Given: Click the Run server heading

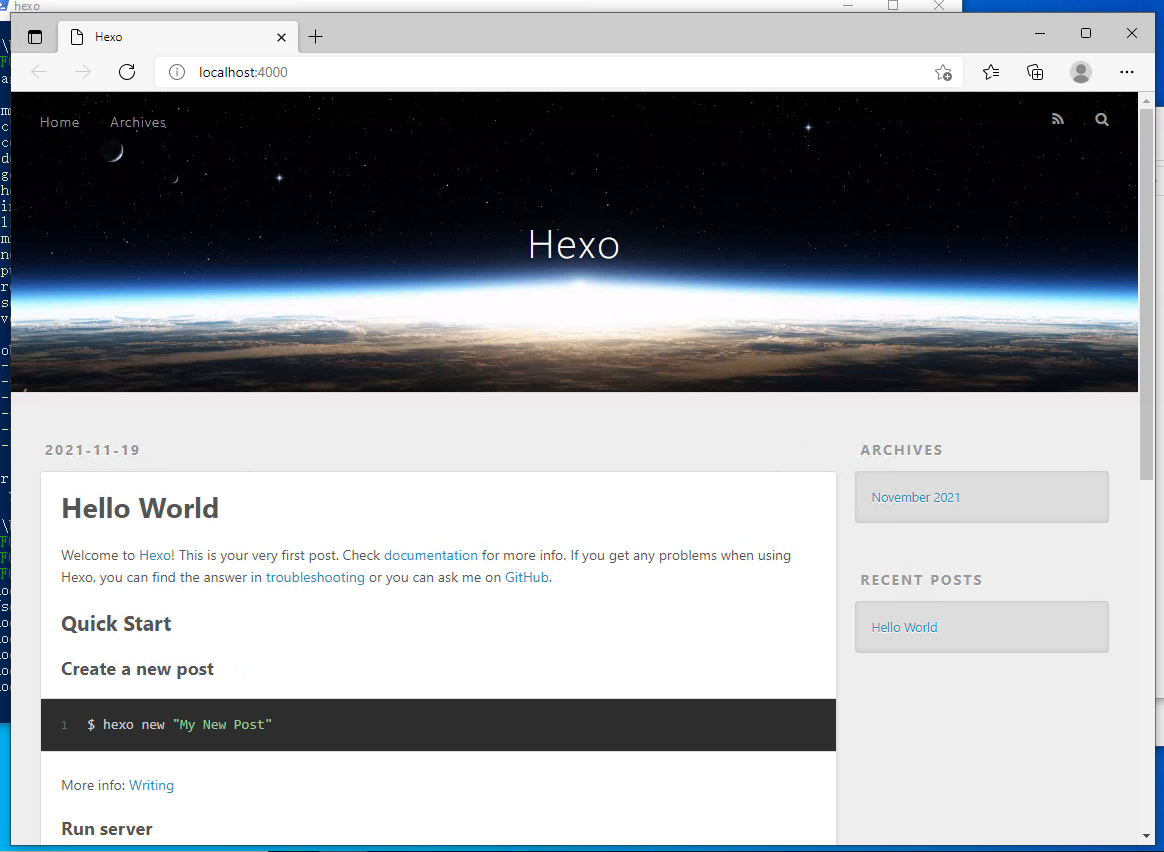Looking at the screenshot, I should 107,829.
